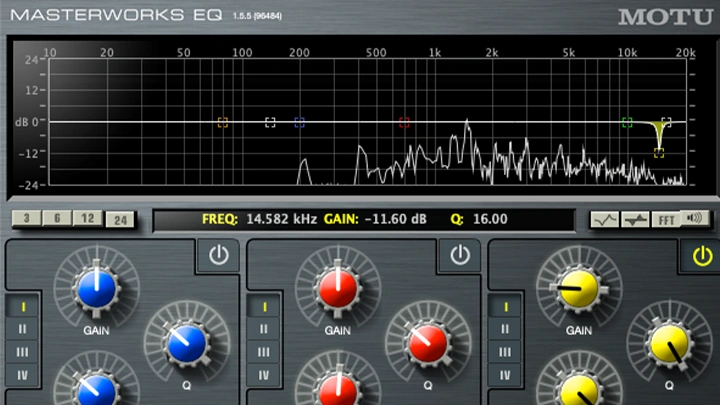Select filter type IV on yellow band
This screenshot has height=405, width=720.
click(x=505, y=375)
